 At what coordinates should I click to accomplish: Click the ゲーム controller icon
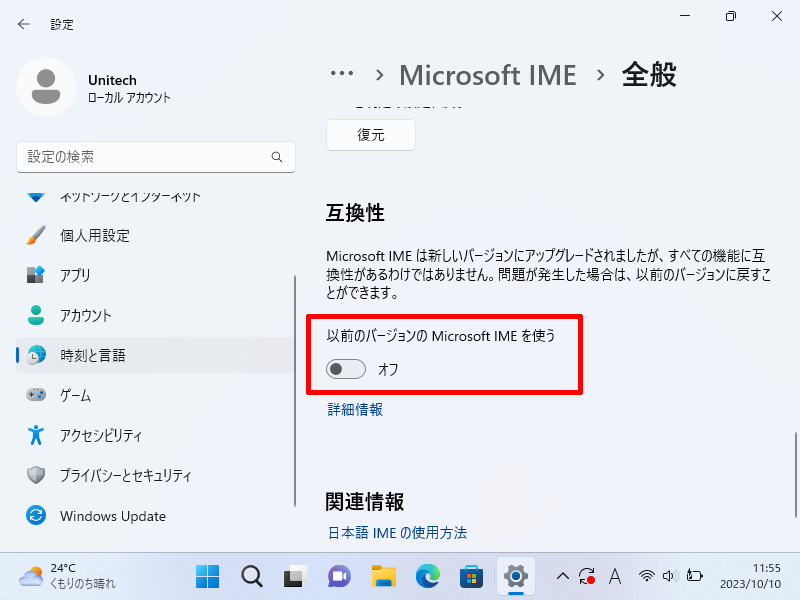pyautogui.click(x=36, y=394)
